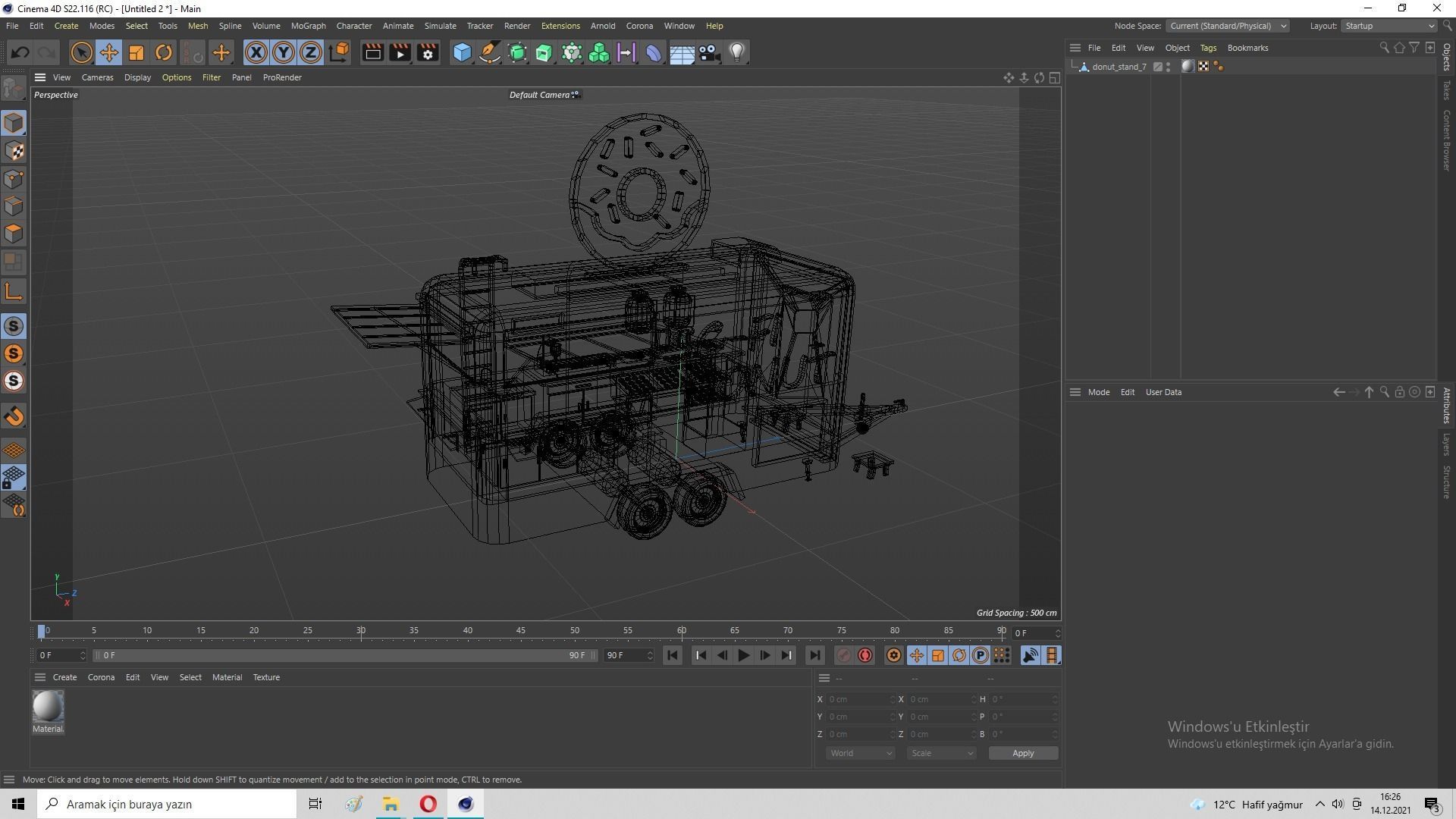Click frame 30 on timeline ruler

coord(361,631)
